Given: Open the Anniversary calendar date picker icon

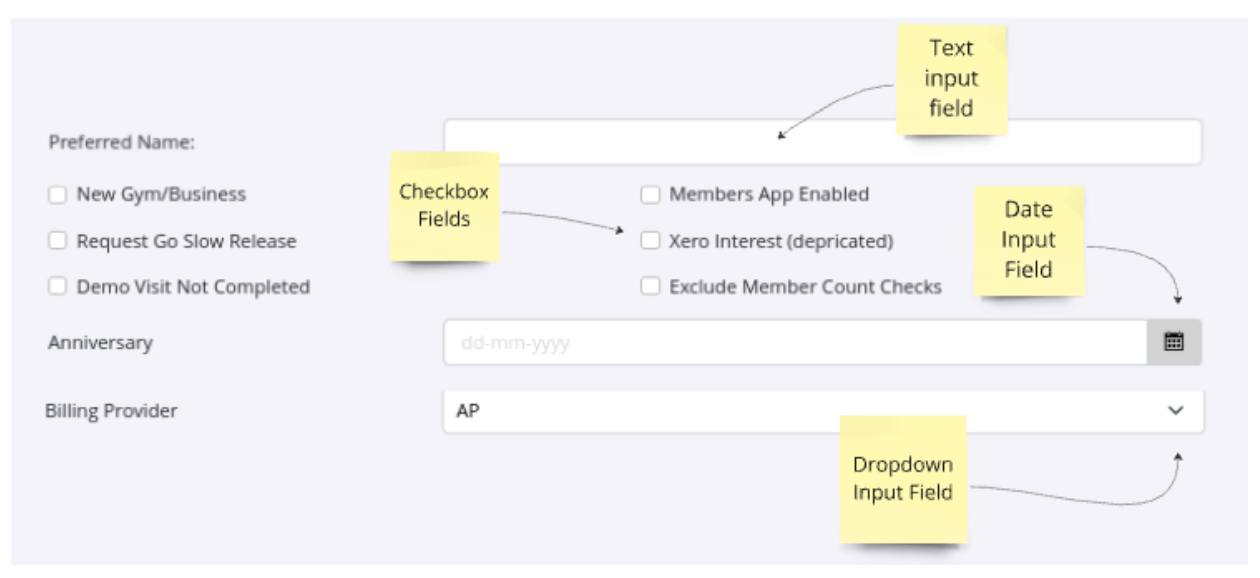Looking at the screenshot, I should pos(1174,342).
